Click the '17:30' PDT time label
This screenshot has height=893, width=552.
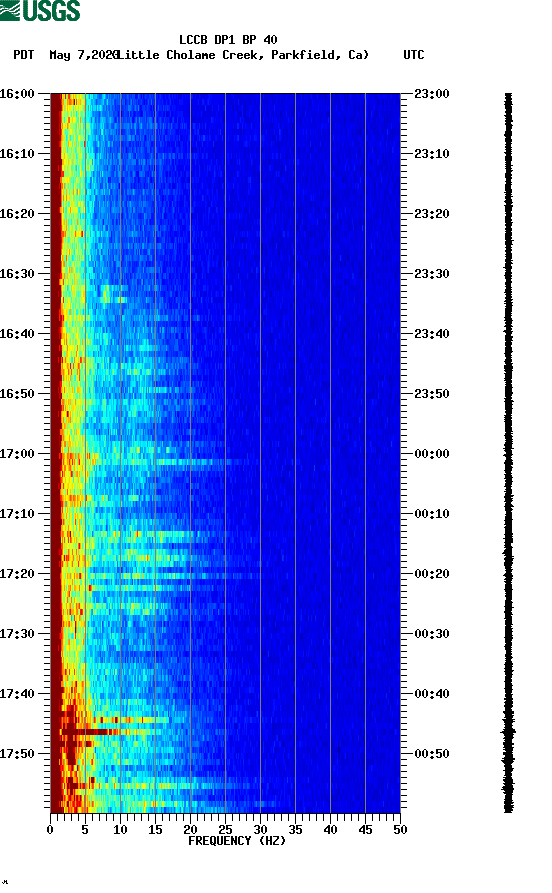(x=17, y=634)
